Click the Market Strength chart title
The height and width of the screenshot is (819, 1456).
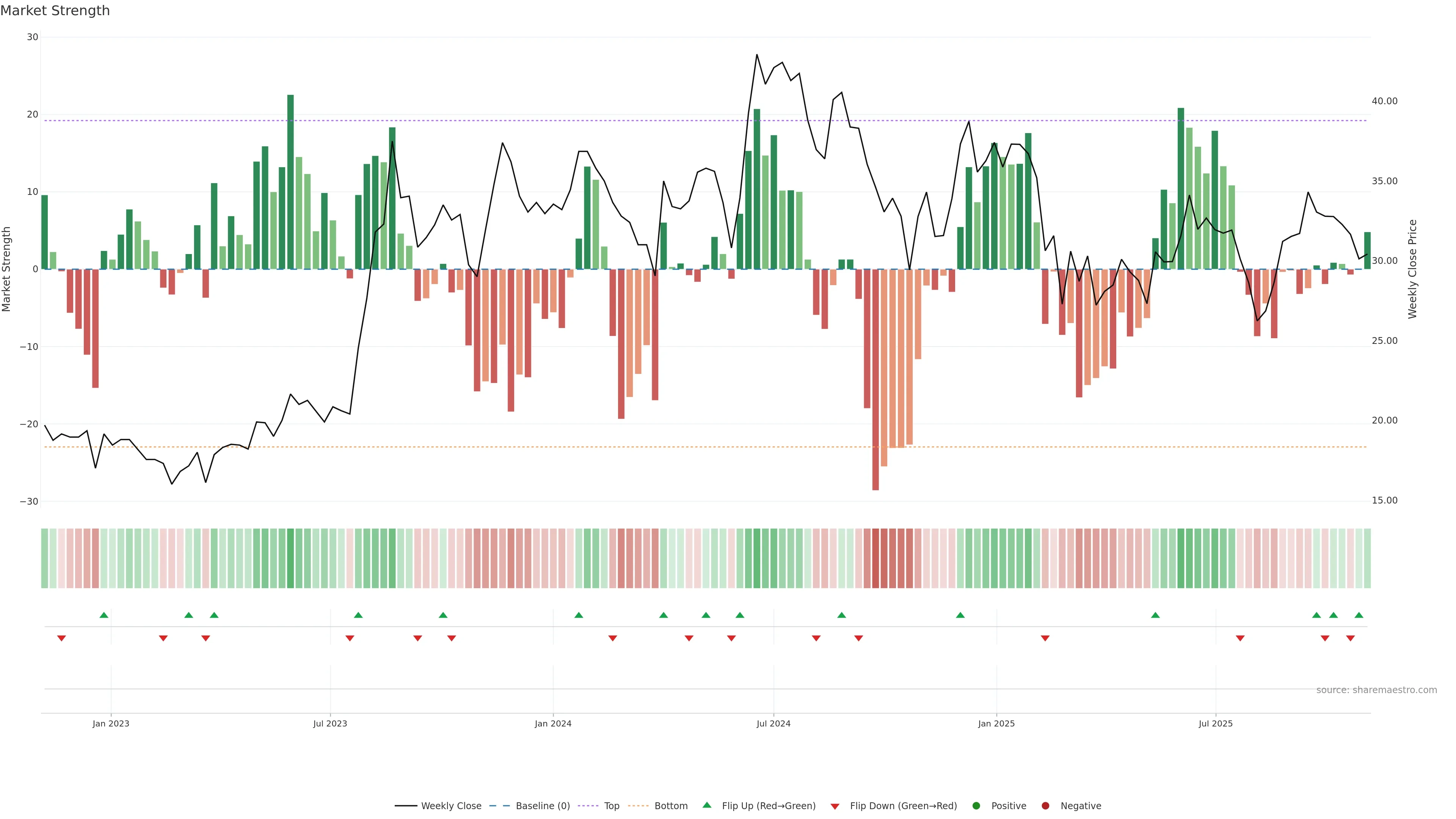pos(55,11)
